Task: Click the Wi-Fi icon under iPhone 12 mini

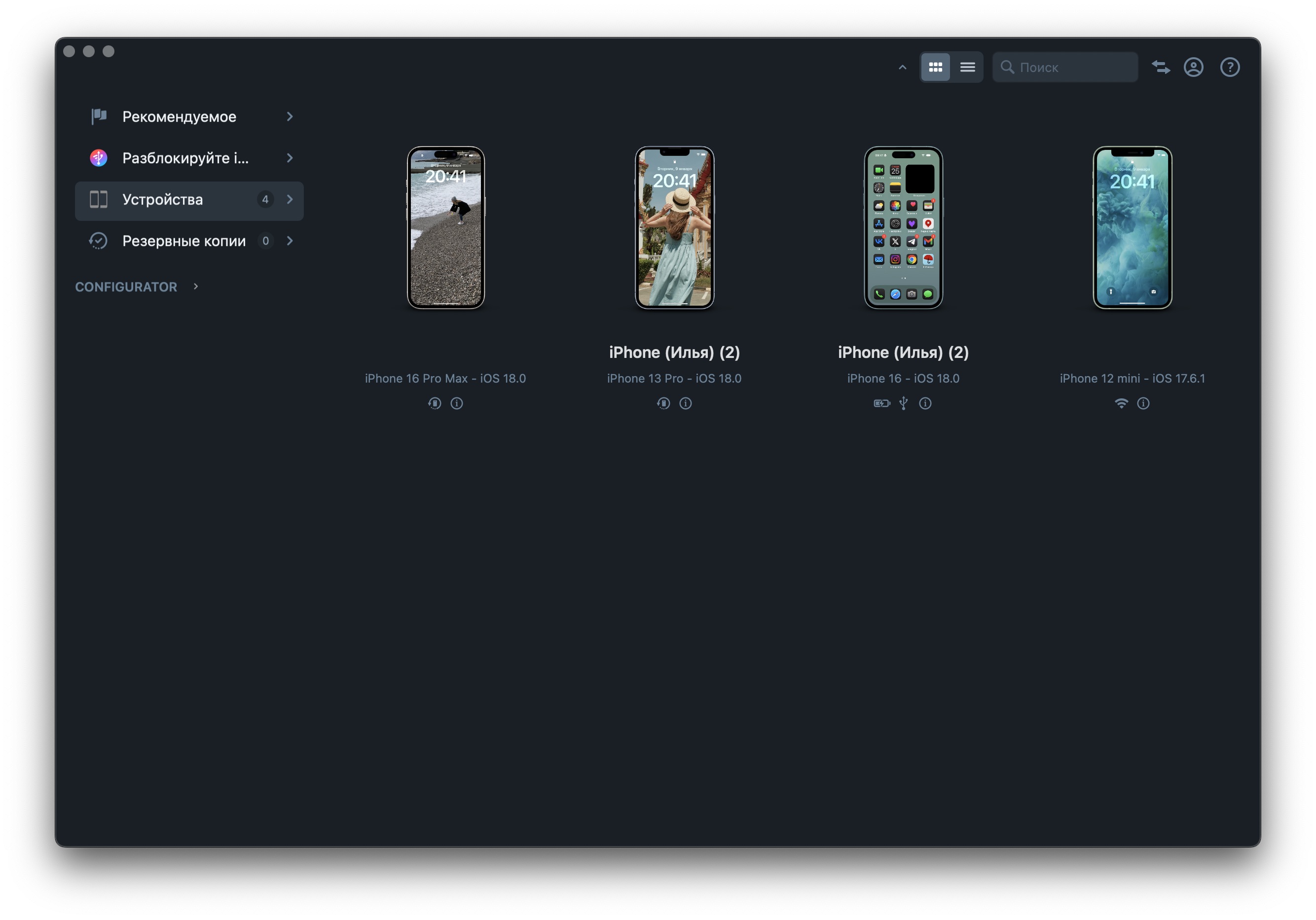Action: (x=1121, y=403)
